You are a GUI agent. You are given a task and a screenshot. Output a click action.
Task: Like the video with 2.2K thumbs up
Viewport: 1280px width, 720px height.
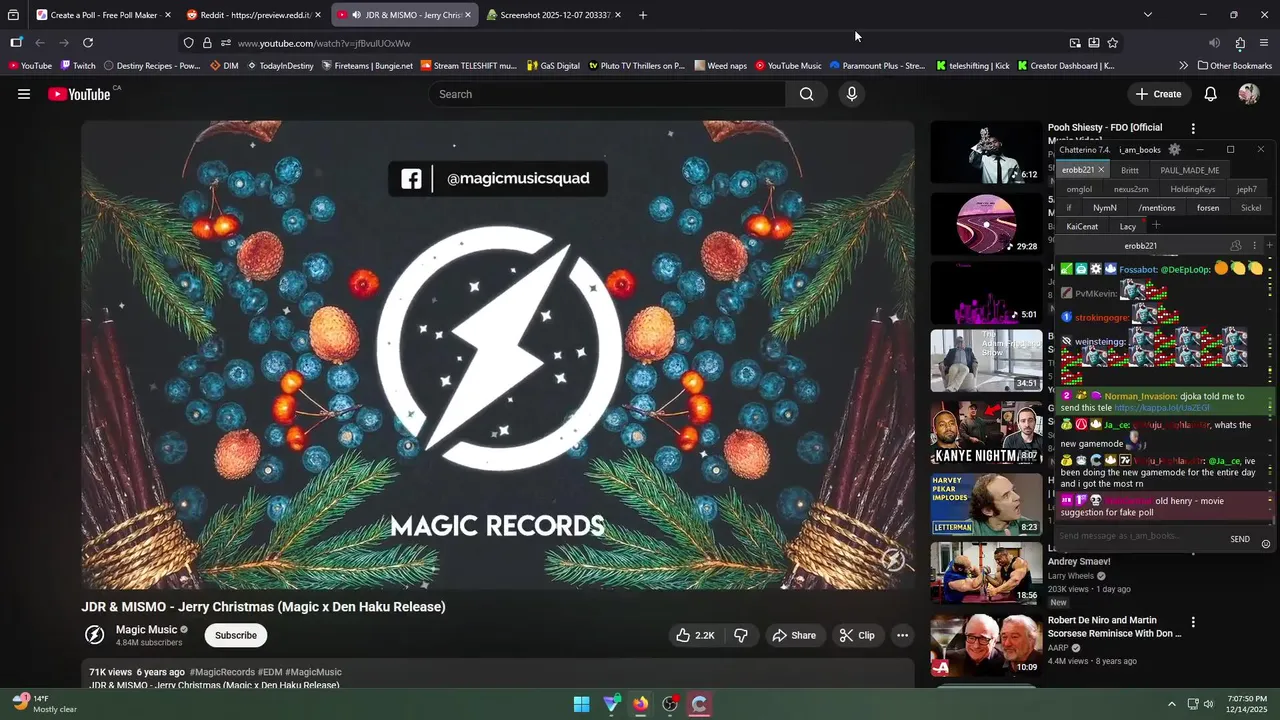coord(697,635)
